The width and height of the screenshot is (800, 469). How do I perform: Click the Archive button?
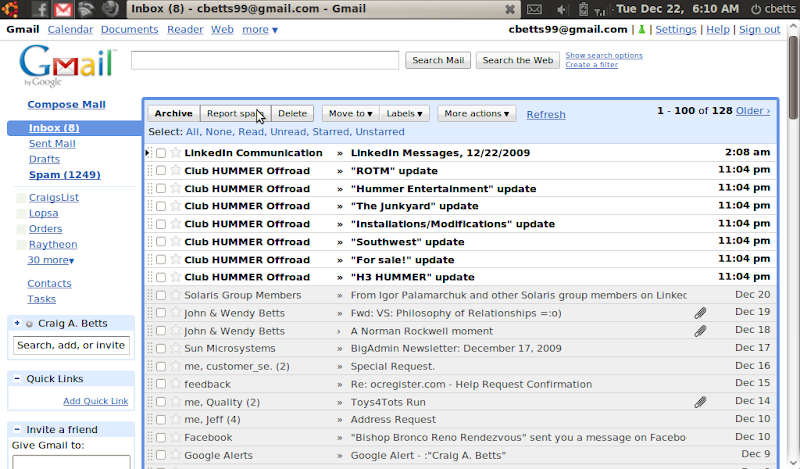coord(173,113)
